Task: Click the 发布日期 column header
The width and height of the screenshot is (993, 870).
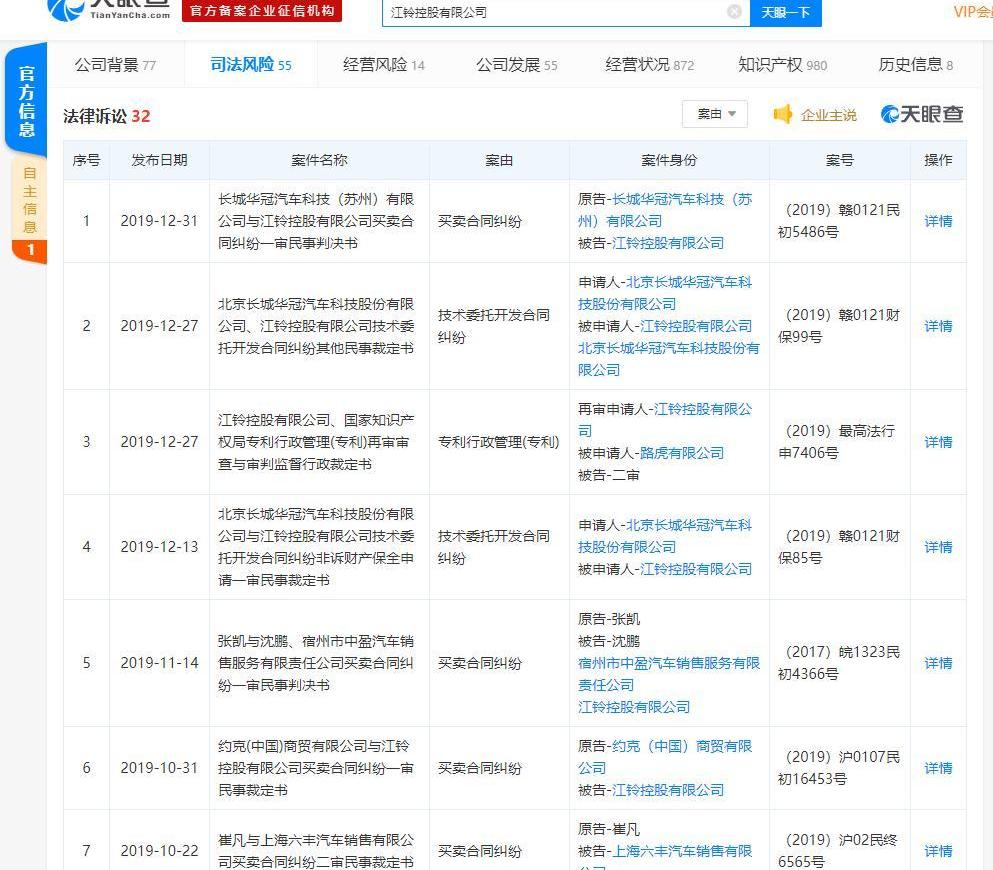Action: click(159, 160)
